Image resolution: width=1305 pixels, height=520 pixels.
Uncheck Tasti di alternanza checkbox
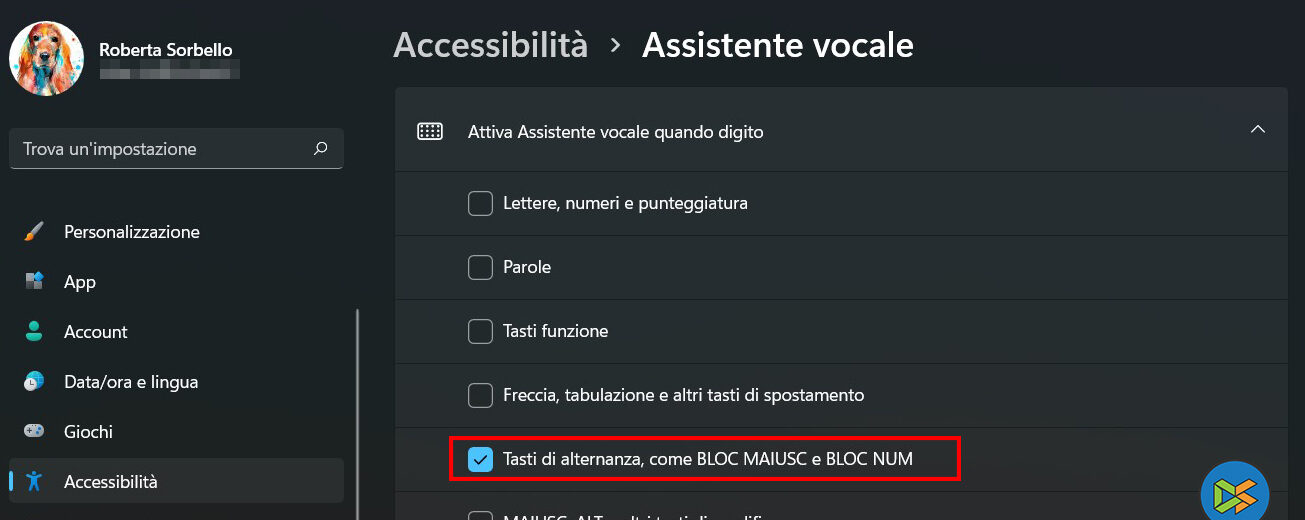point(481,460)
